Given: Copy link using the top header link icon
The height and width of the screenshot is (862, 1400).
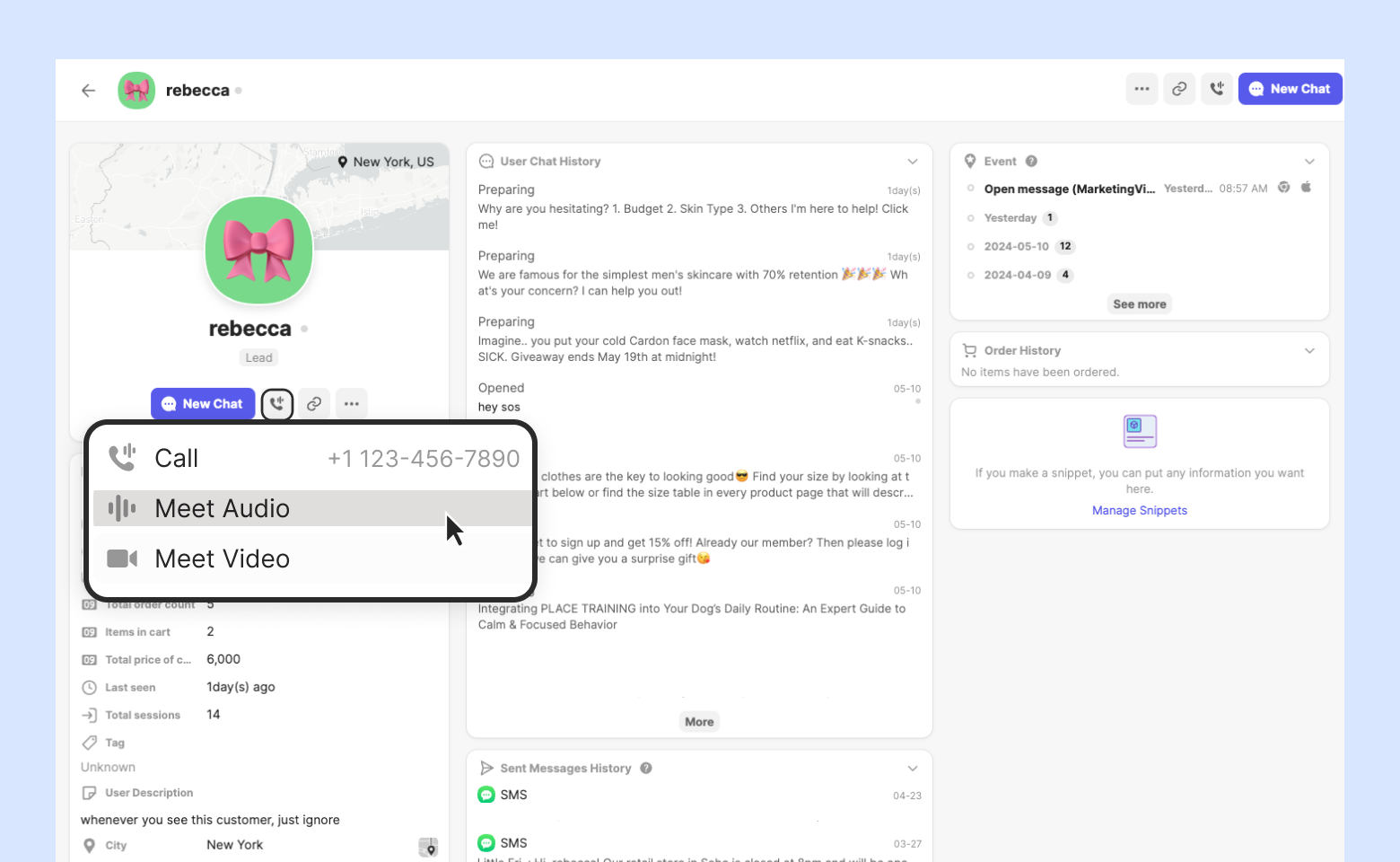Looking at the screenshot, I should pyautogui.click(x=1179, y=89).
